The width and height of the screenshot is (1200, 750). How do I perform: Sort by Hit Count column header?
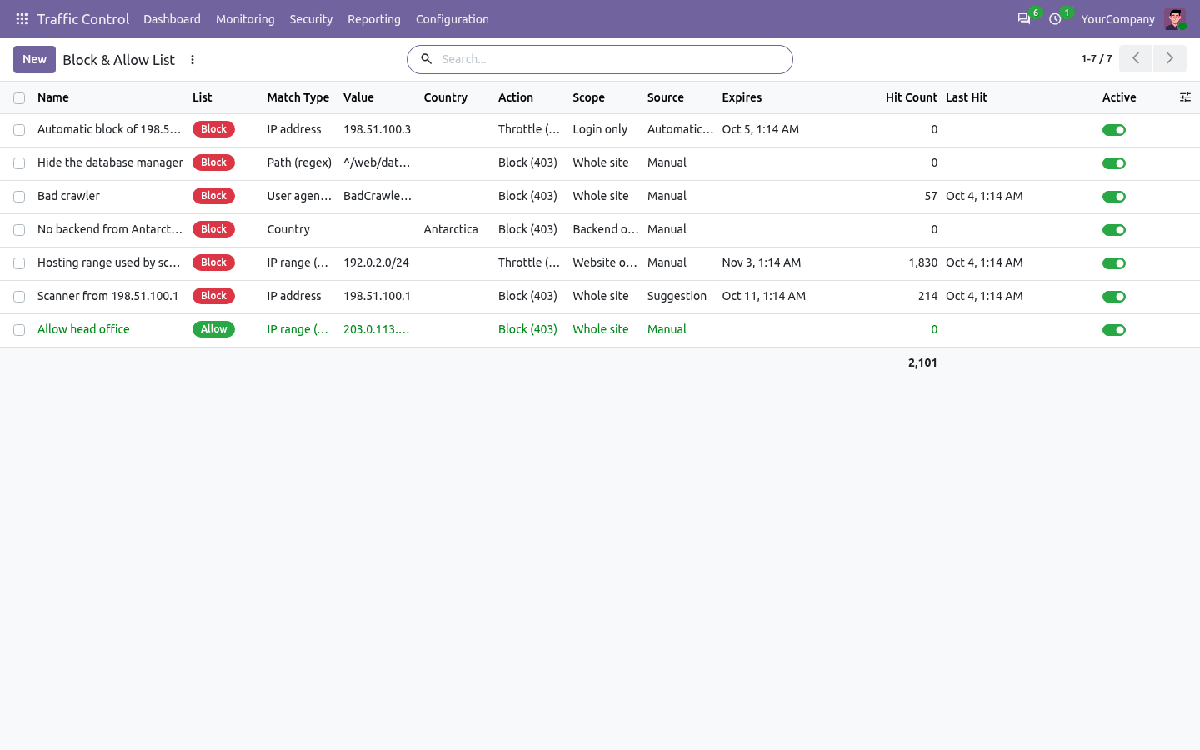click(911, 98)
